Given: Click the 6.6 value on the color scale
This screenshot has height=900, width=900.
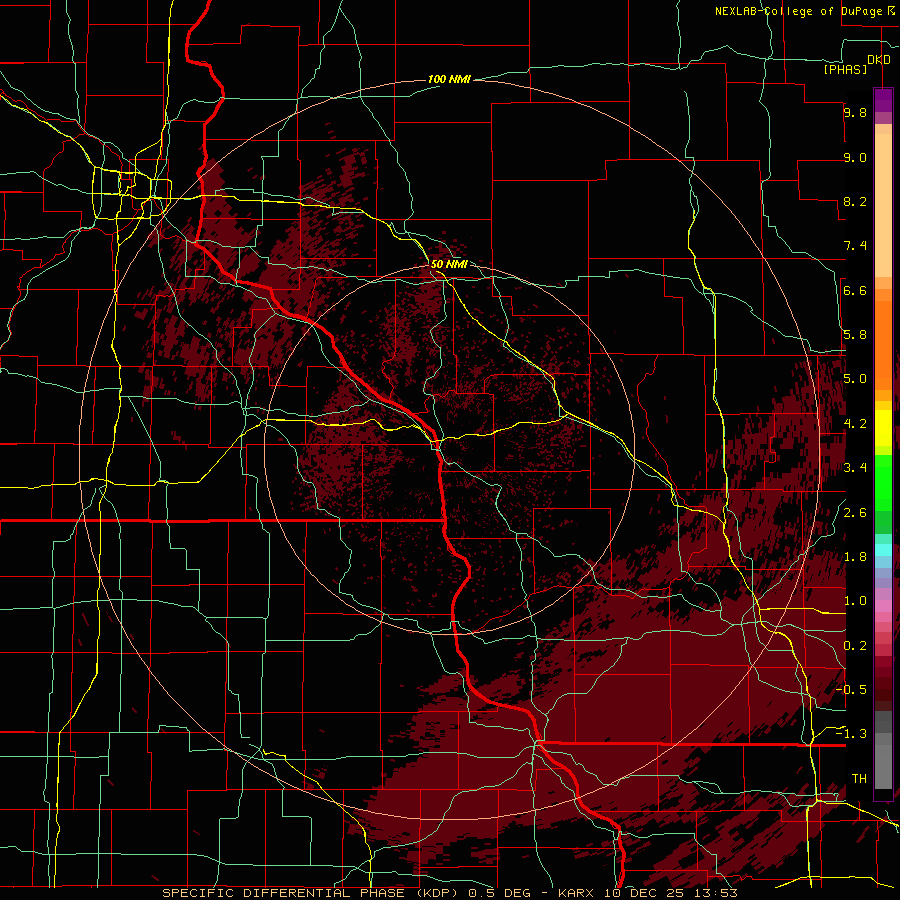Looking at the screenshot, I should click(x=855, y=290).
